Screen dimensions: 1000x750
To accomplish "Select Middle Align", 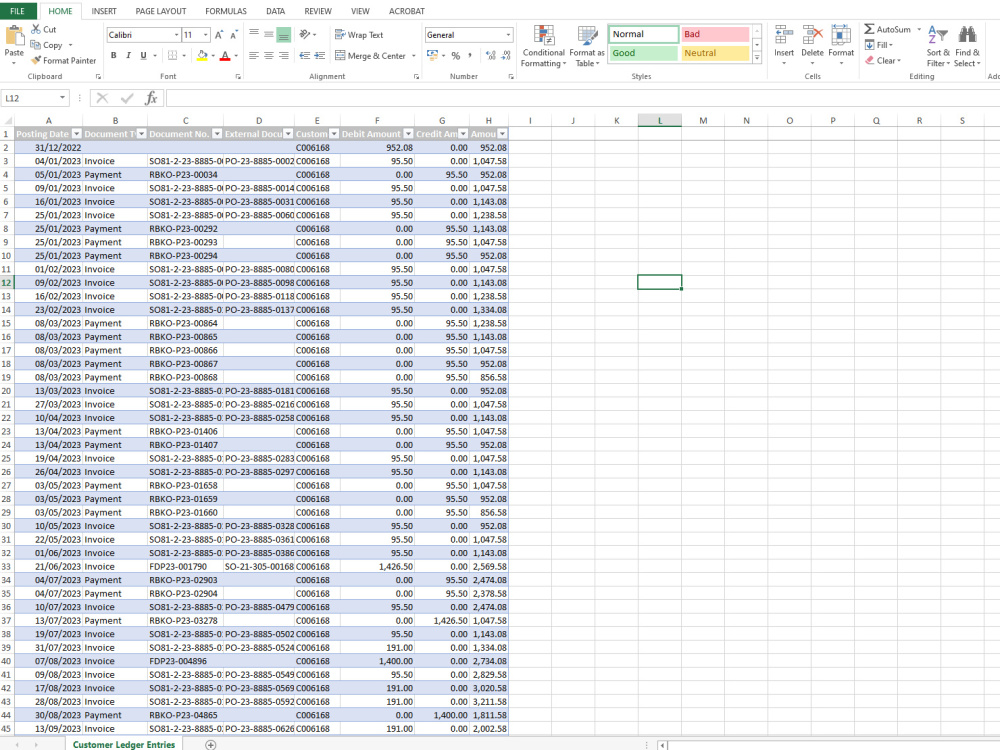I will (268, 34).
